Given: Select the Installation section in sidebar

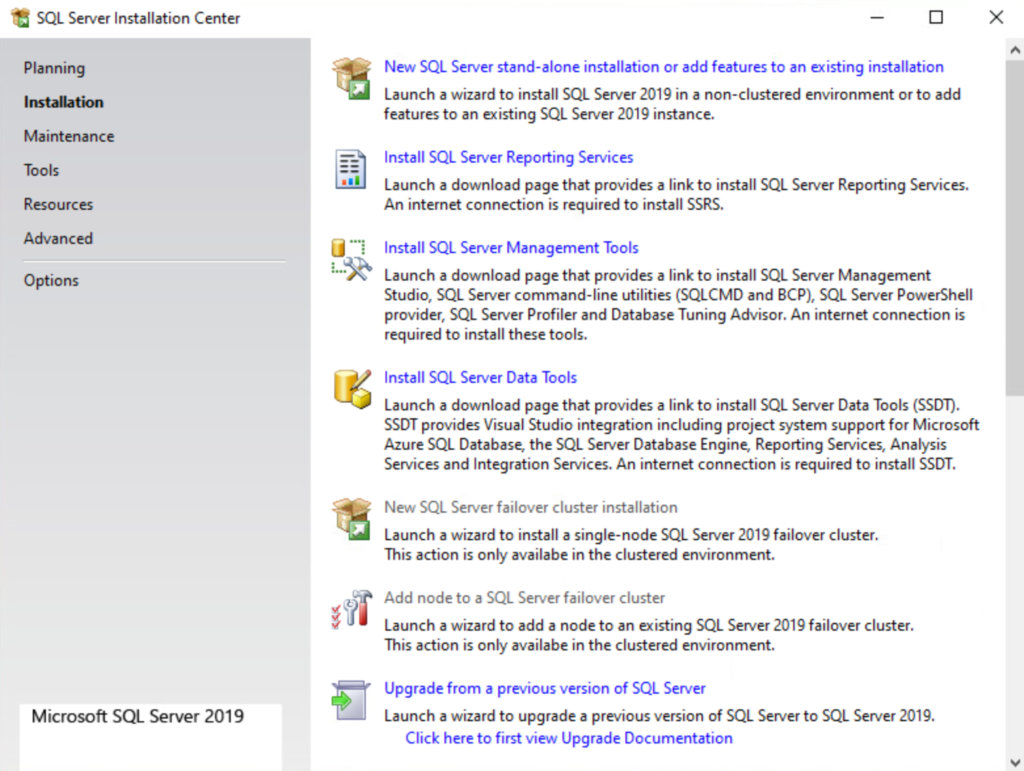Looking at the screenshot, I should (x=63, y=102).
